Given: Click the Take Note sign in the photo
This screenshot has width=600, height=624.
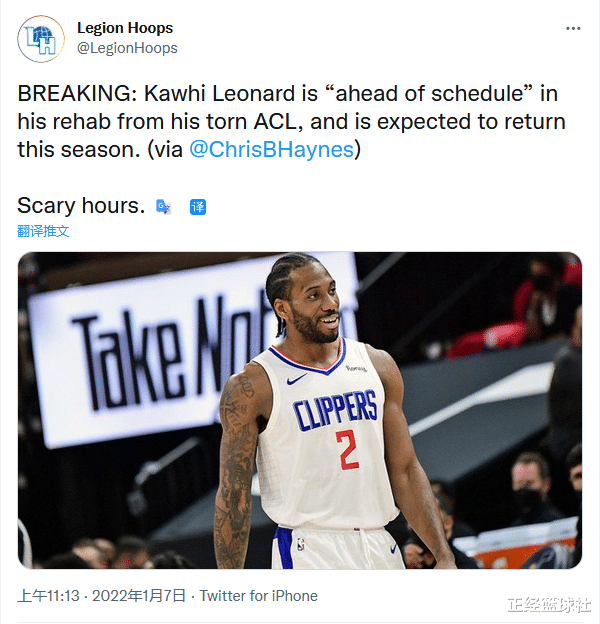Looking at the screenshot, I should [x=160, y=350].
